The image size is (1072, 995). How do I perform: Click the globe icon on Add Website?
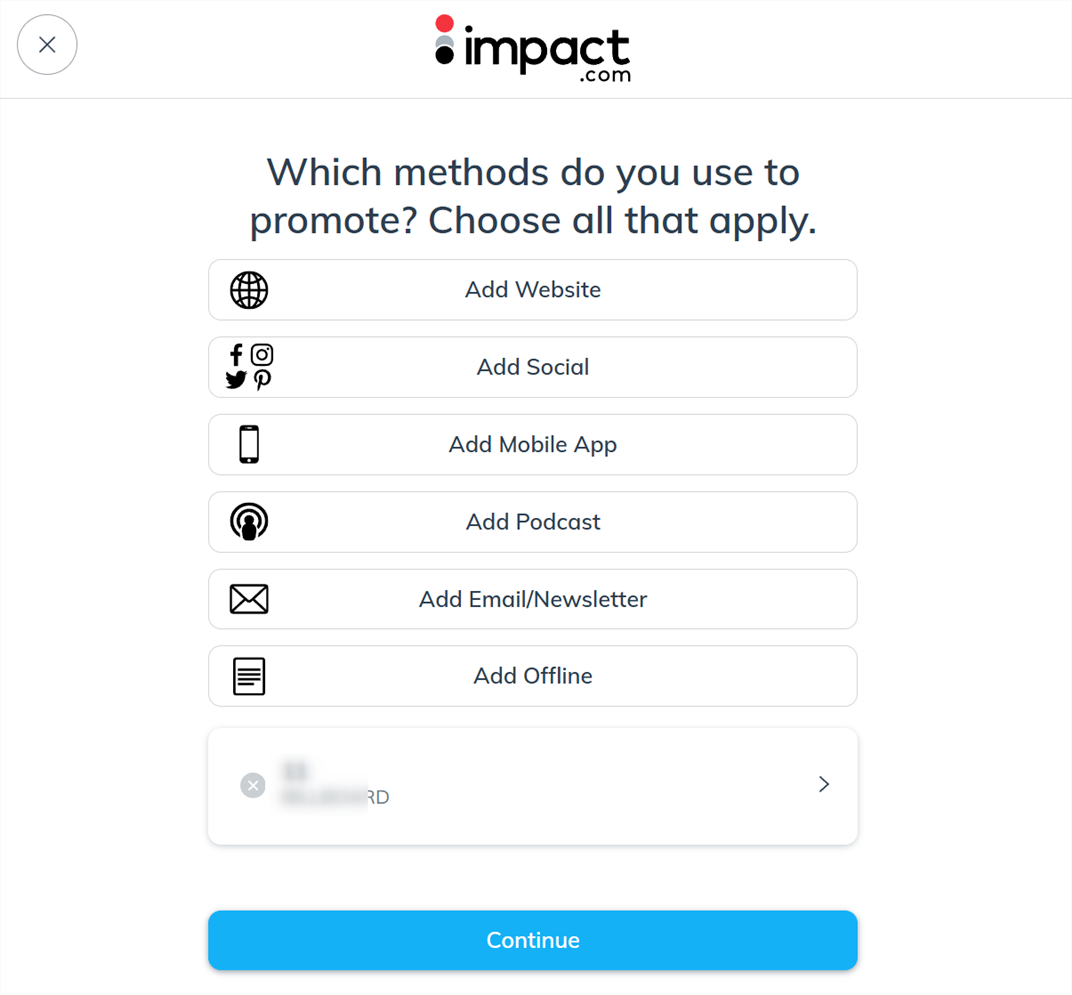pos(248,290)
